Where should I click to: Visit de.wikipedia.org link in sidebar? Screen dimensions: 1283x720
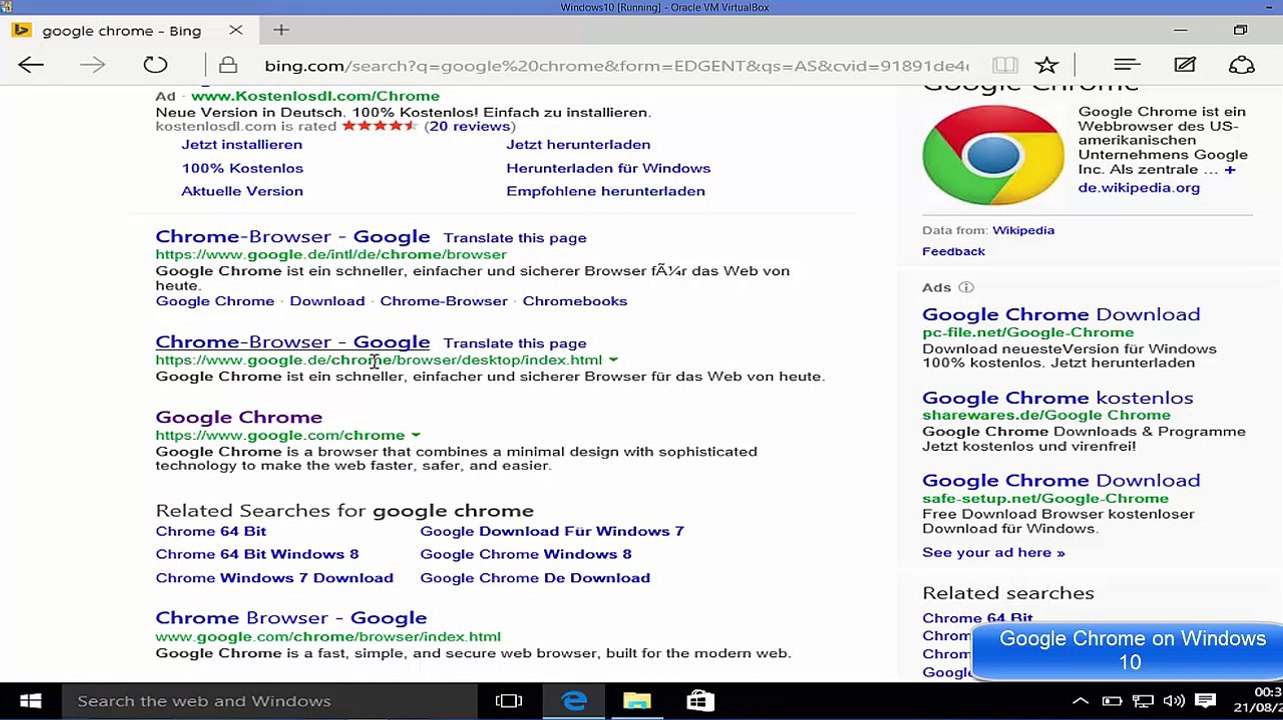[x=1139, y=188]
